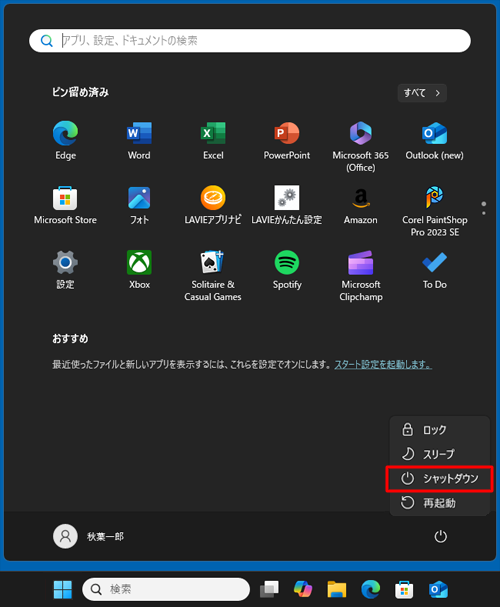Open the To Do app
Screen dimensions: 500x607
435,270
